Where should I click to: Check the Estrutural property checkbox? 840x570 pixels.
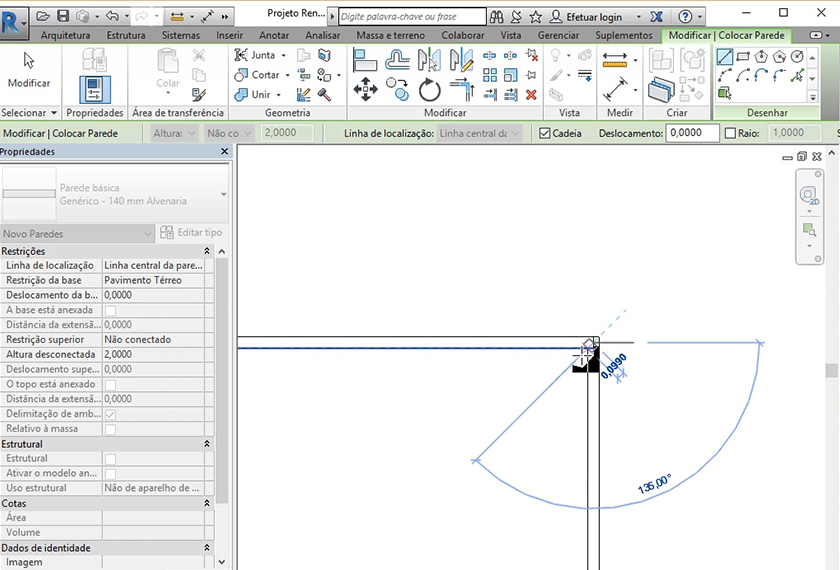110,458
